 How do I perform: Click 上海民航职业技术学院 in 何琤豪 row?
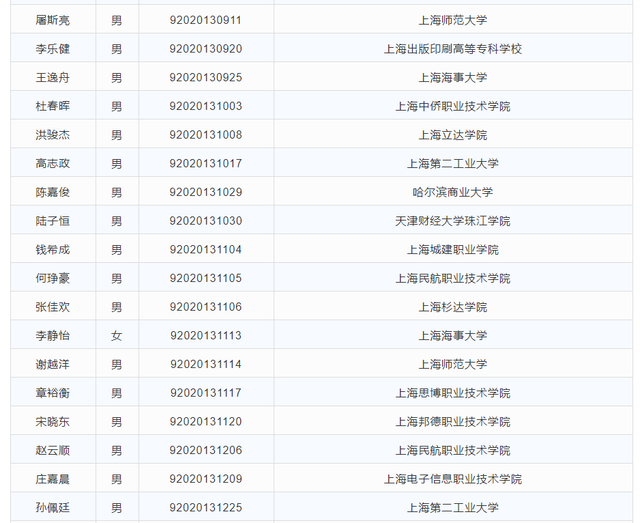[x=453, y=278]
